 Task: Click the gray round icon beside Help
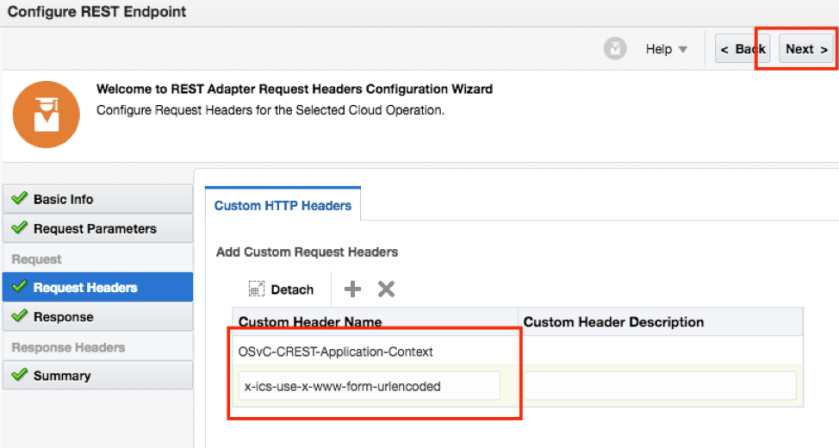(x=615, y=49)
